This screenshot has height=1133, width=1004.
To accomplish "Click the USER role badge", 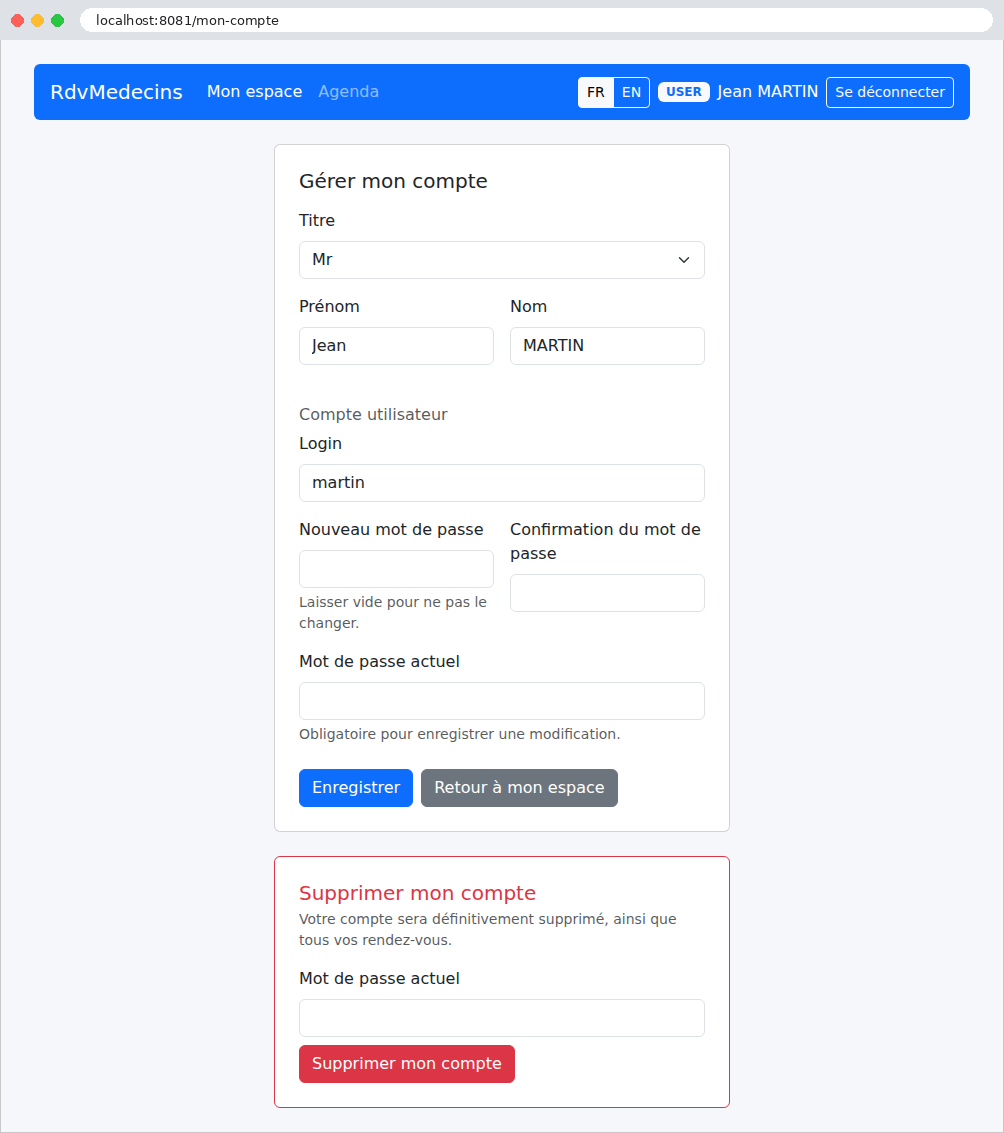I will click(684, 92).
